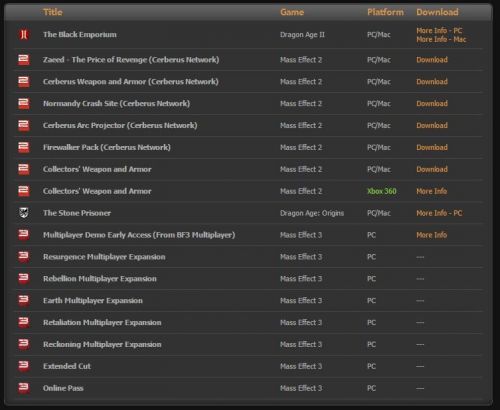
Task: Select the Resurgence Multiplayer Expansion title
Action: [x=104, y=257]
